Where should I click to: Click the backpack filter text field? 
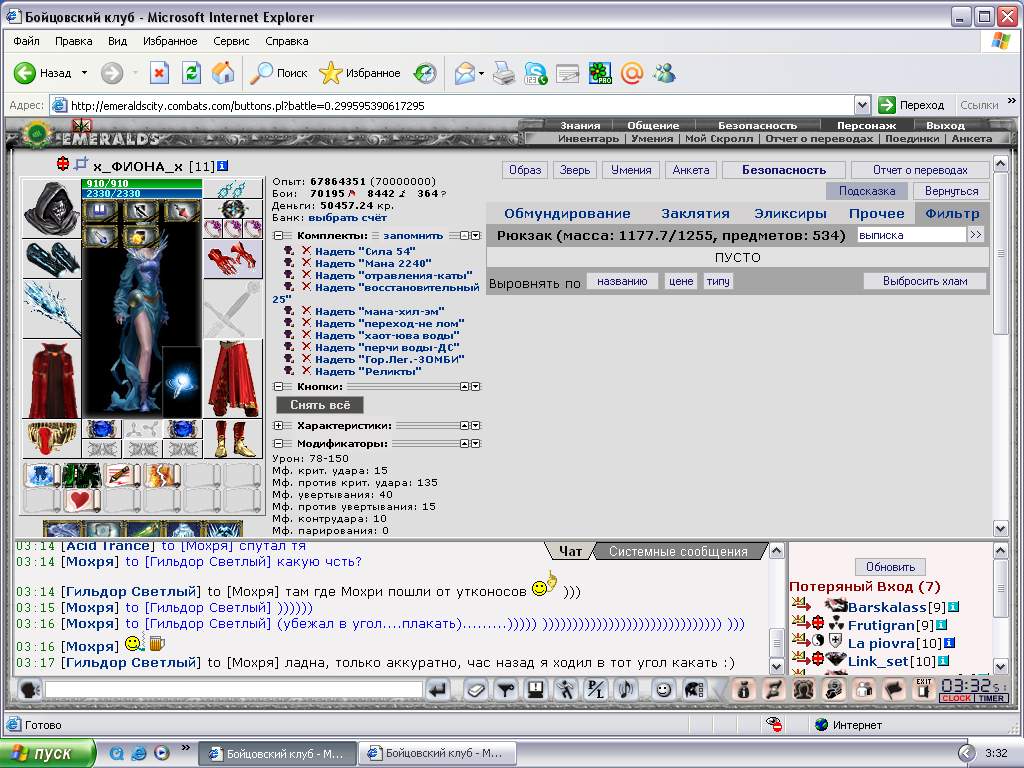(x=912, y=235)
